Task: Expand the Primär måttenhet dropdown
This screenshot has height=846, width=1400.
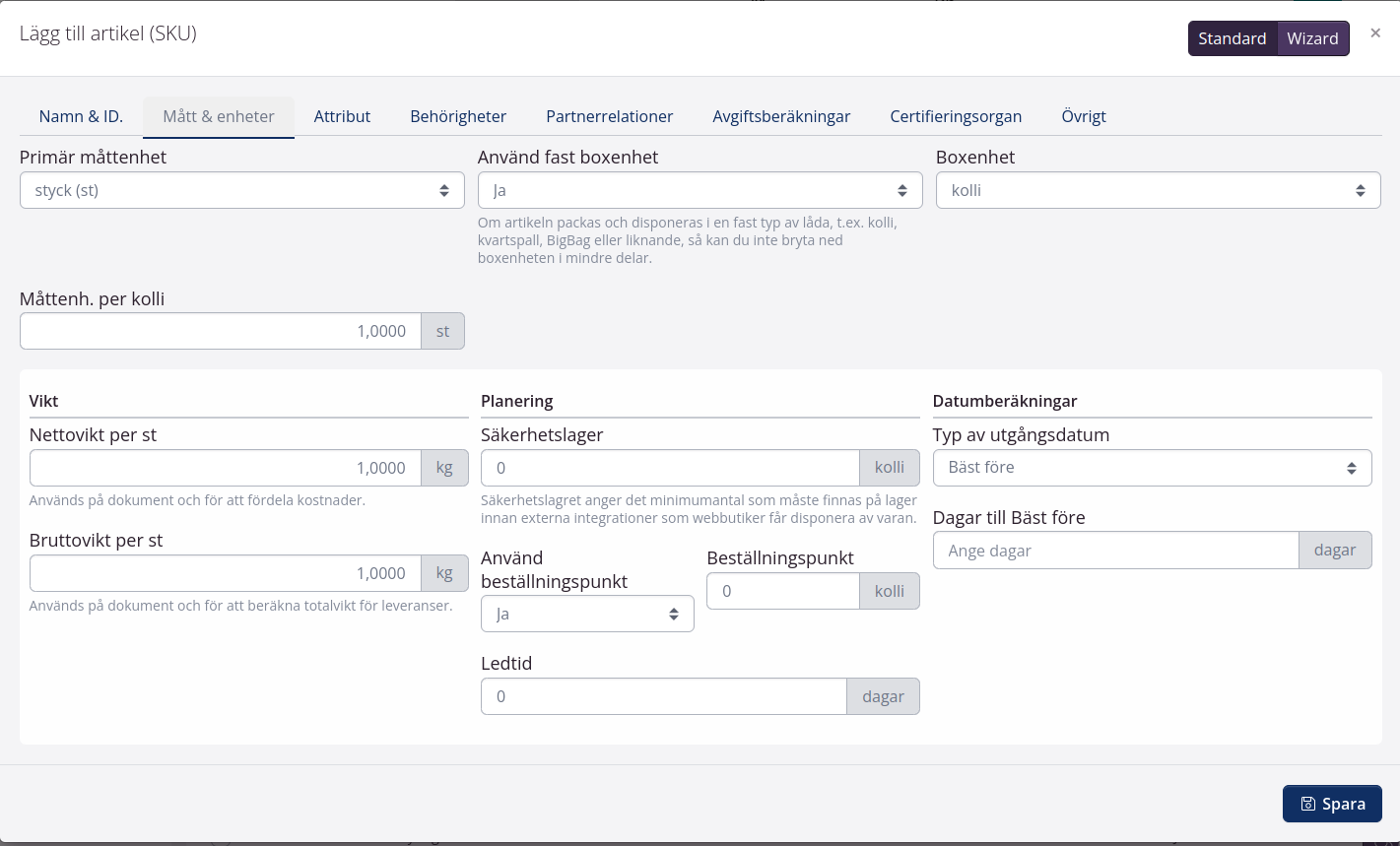Action: [x=241, y=190]
